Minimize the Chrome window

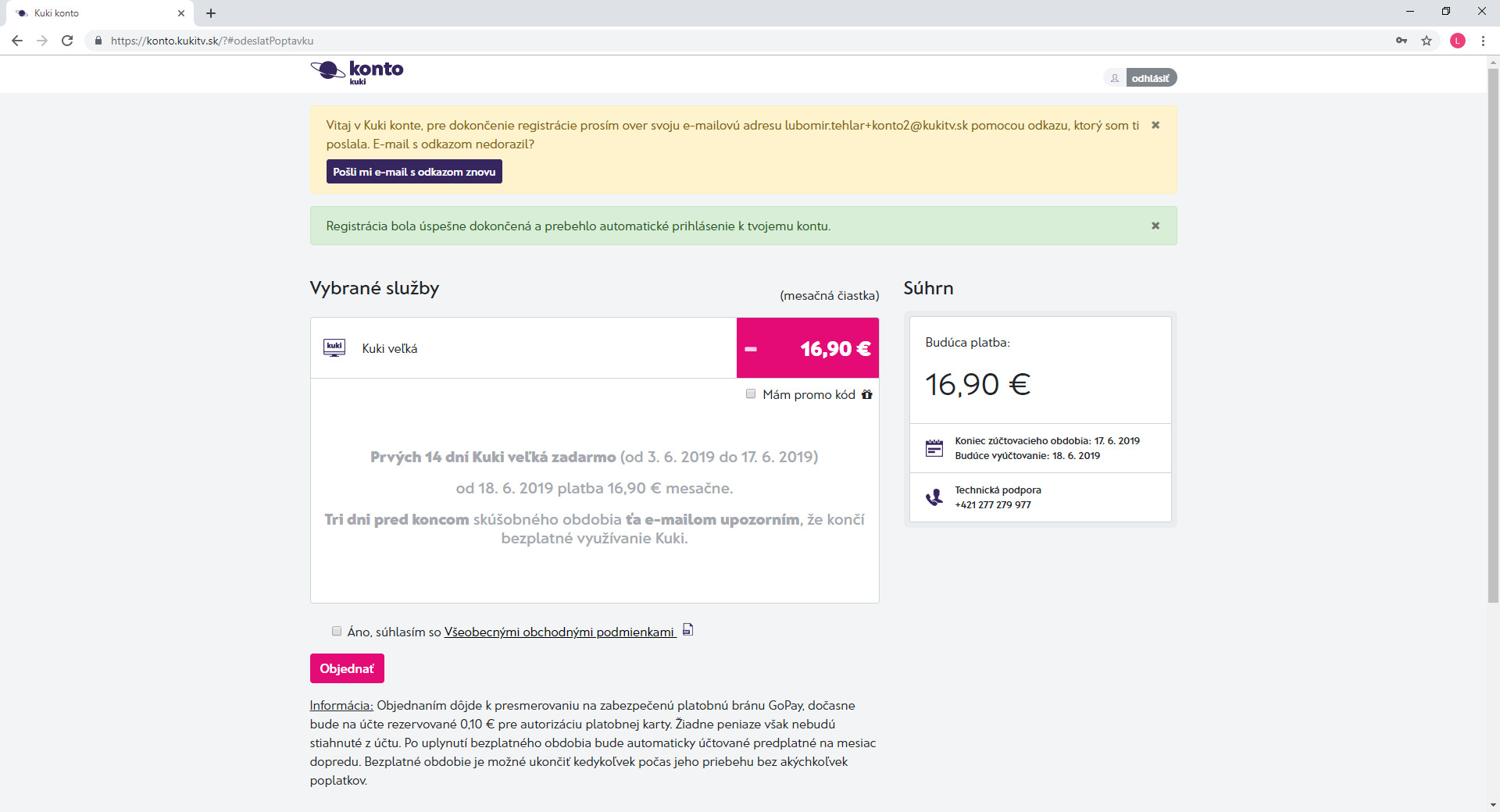click(x=1410, y=12)
